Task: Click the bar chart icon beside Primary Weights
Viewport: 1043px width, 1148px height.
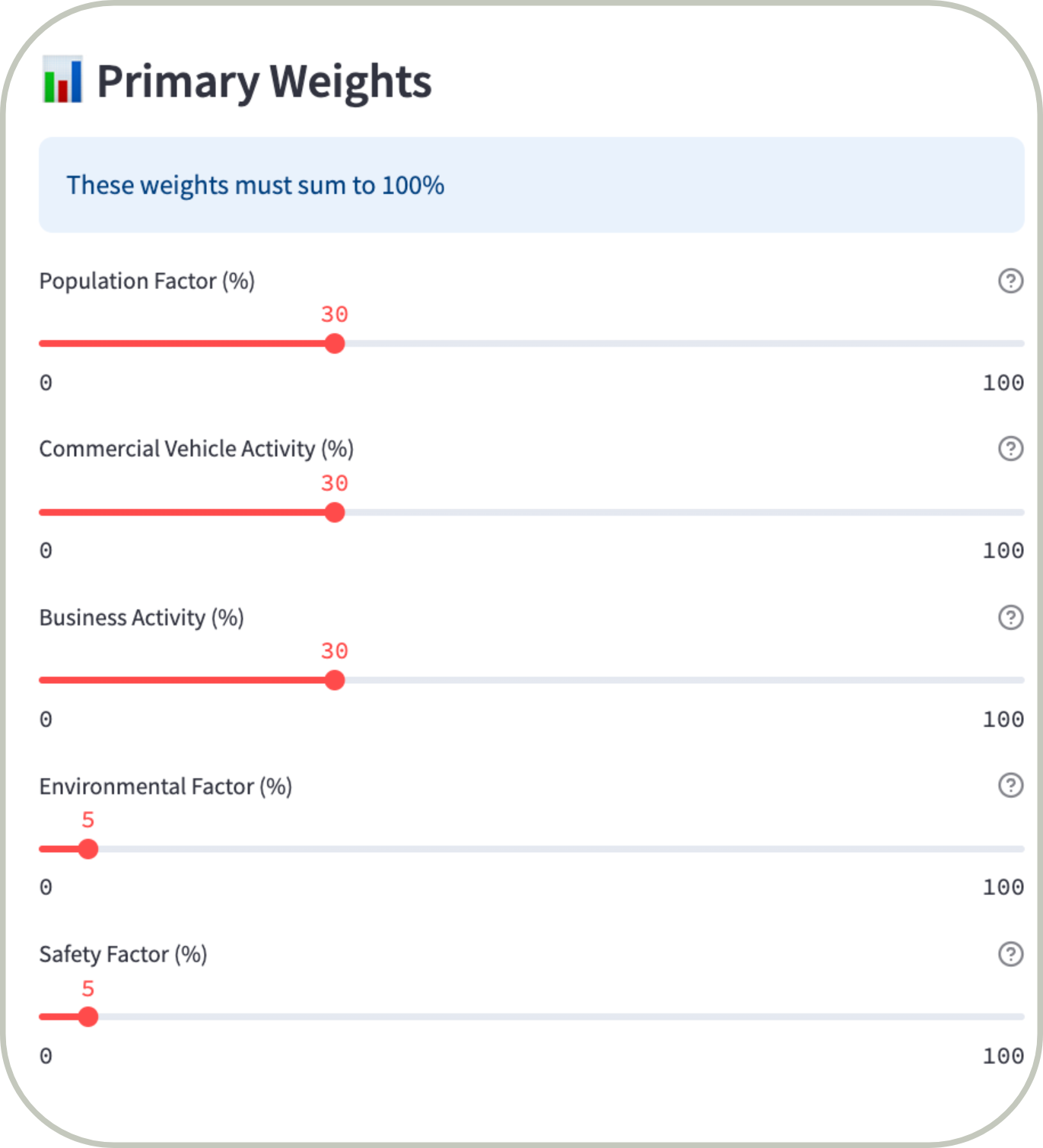Action: click(62, 80)
